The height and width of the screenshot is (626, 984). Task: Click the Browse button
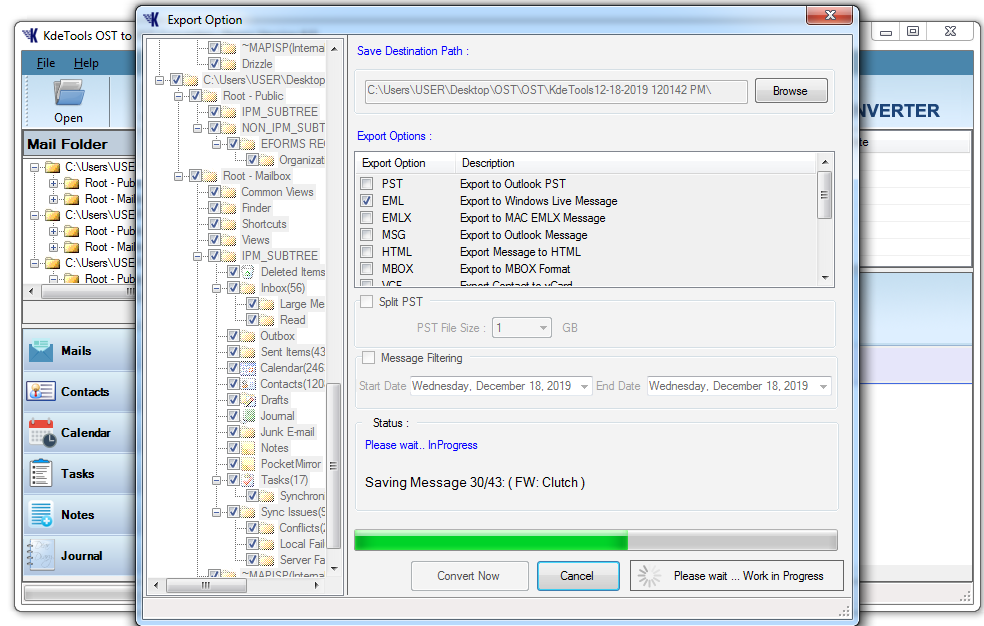tap(791, 91)
